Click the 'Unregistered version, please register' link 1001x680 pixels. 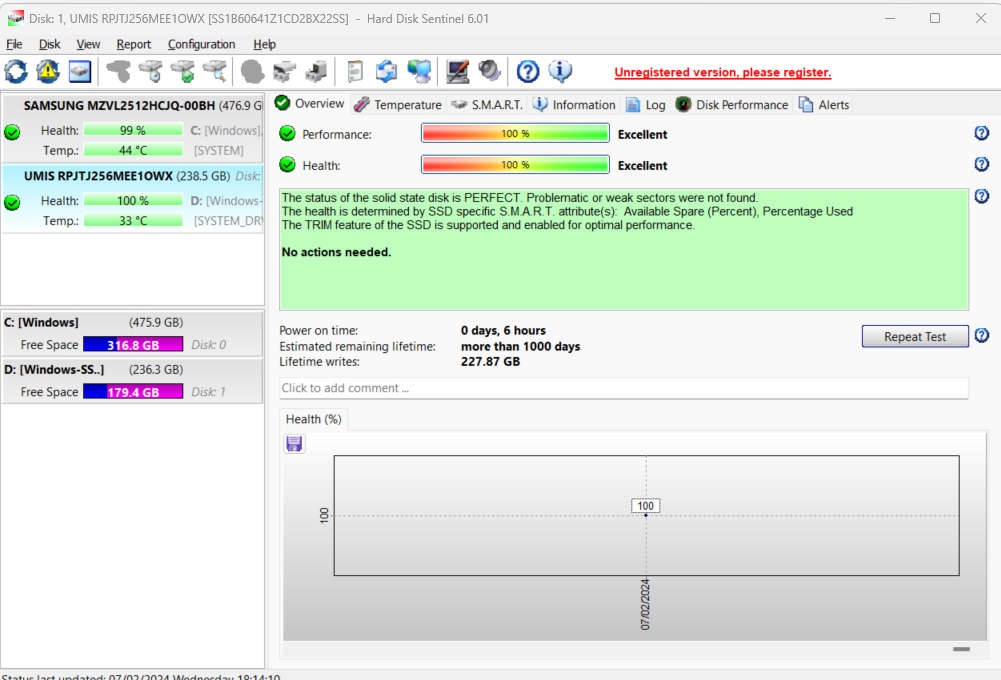(722, 72)
